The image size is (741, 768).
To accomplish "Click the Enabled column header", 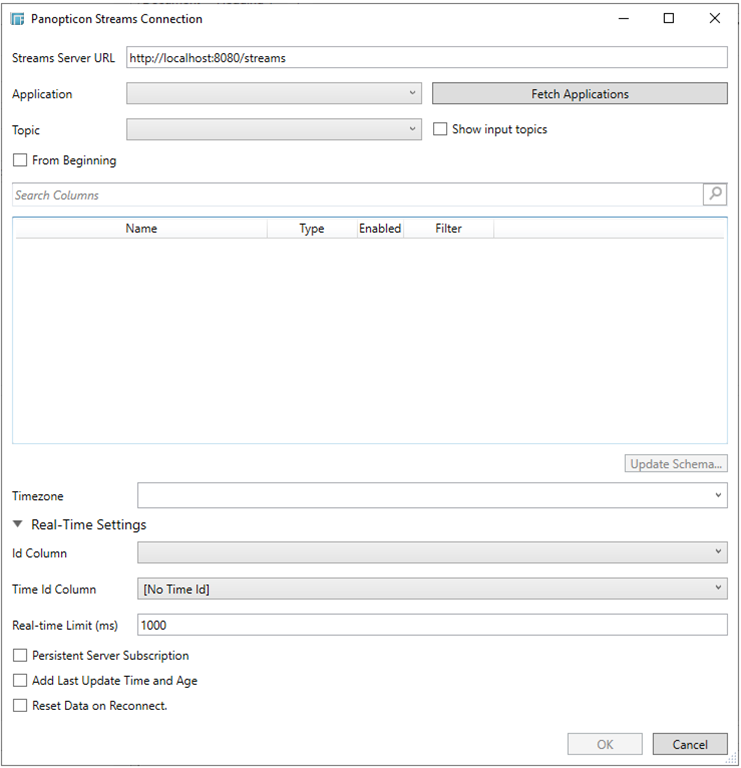I will tap(380, 228).
